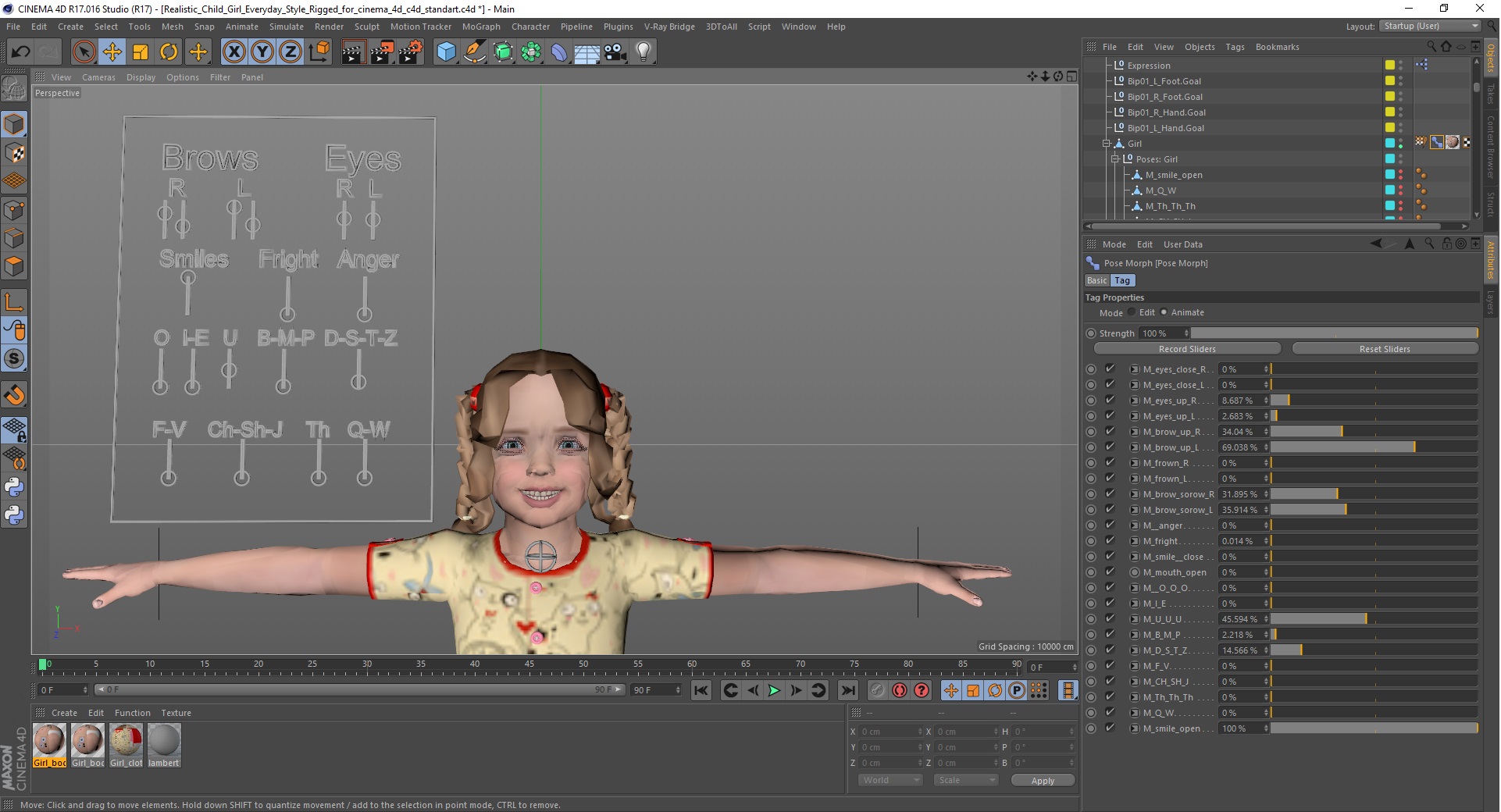Screen dimensions: 1501x812
Task: Select Animate mode radio button
Action: click(1164, 312)
